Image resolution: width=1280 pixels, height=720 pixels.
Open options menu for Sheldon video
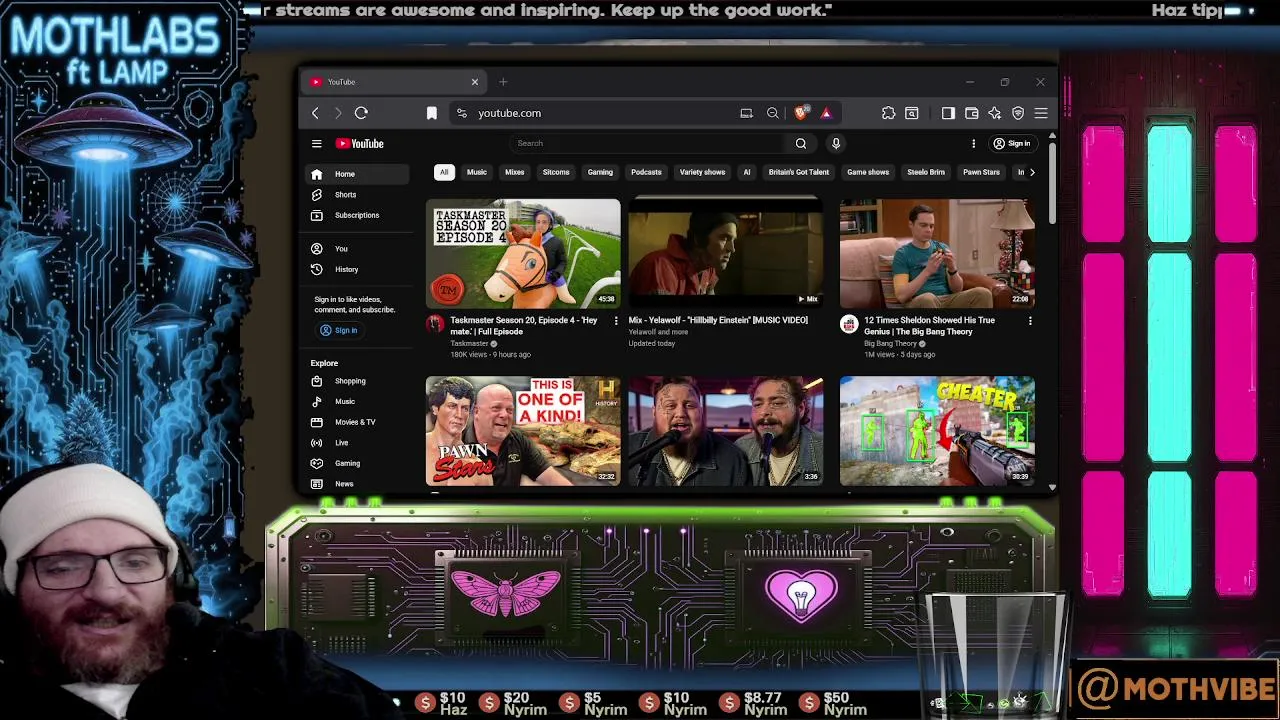pos(1030,321)
